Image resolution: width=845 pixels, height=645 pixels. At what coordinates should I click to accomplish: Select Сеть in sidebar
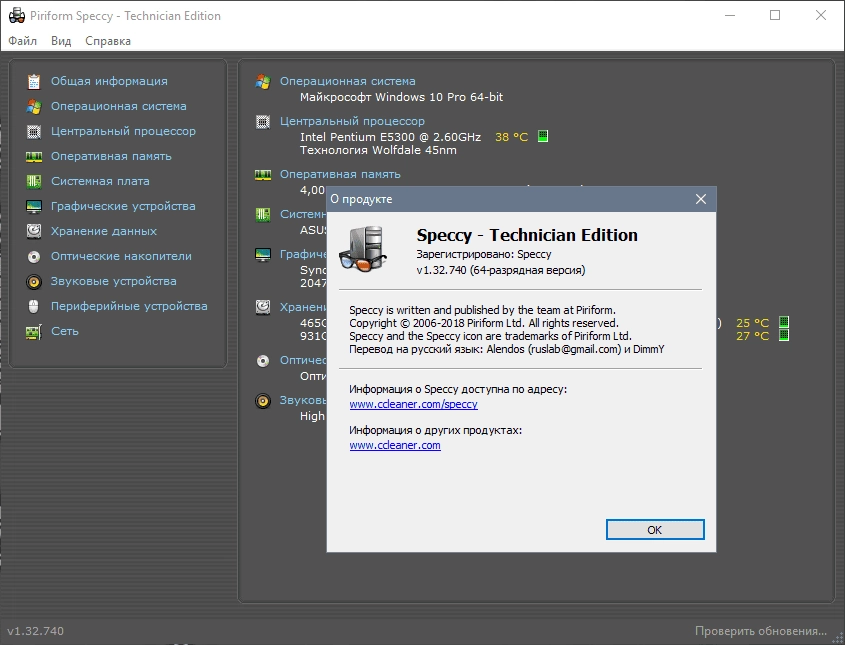point(65,331)
